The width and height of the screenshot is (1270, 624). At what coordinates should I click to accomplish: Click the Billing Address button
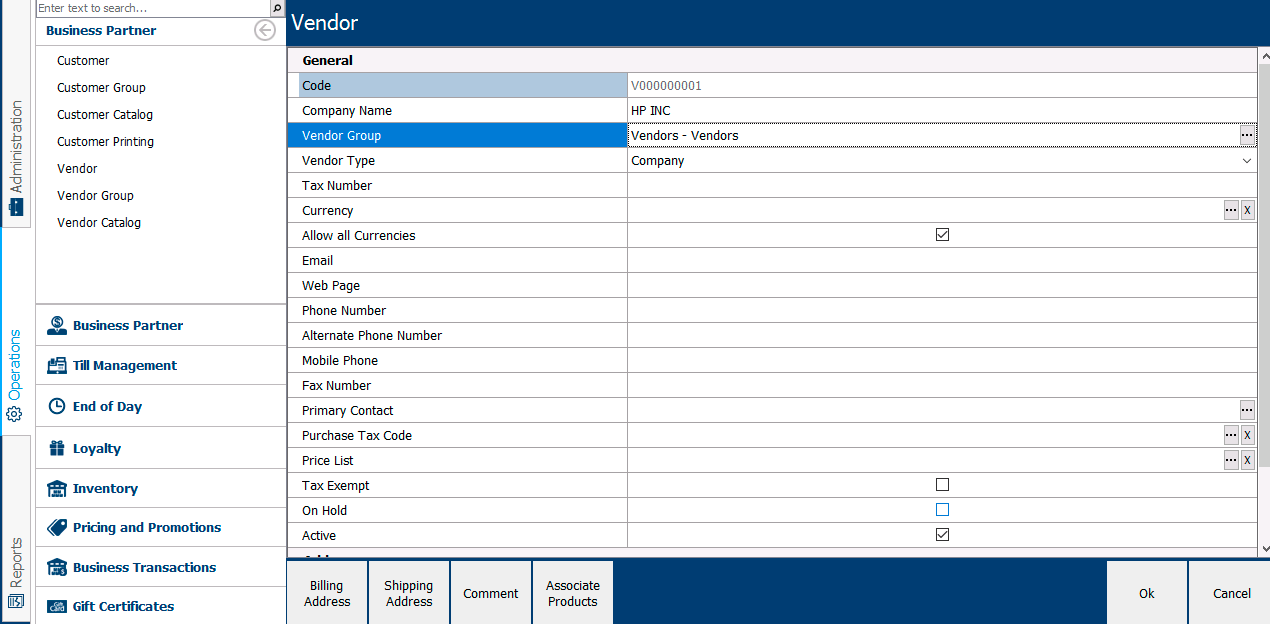(327, 593)
